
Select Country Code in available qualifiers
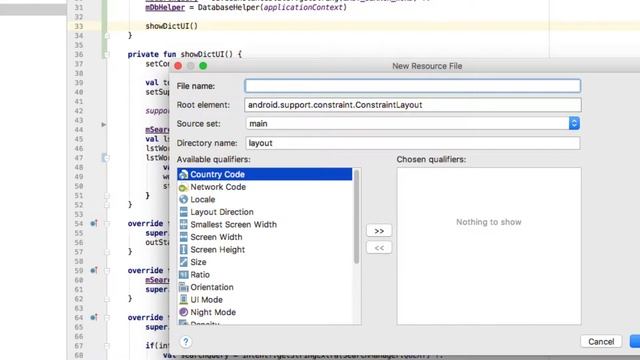264,174
